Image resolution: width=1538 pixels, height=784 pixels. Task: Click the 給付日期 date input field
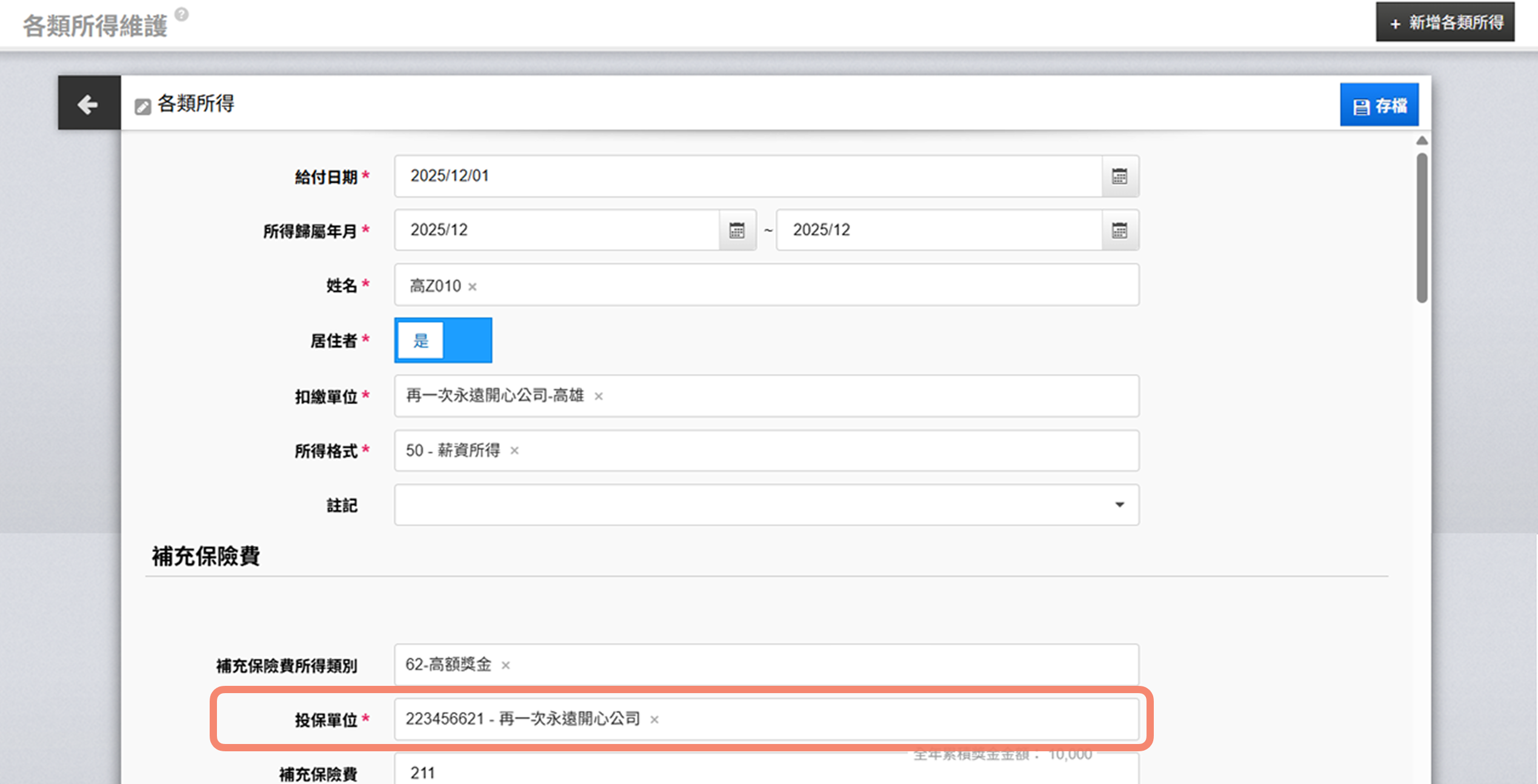click(x=745, y=176)
